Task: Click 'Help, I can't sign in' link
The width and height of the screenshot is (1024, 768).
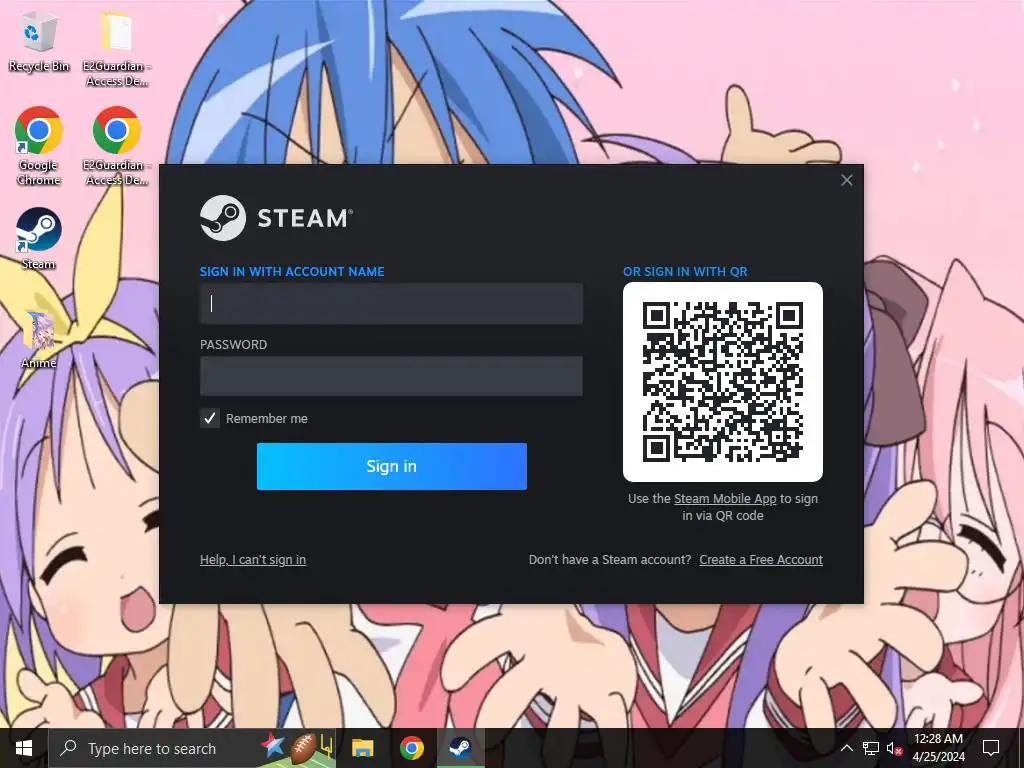Action: (253, 560)
